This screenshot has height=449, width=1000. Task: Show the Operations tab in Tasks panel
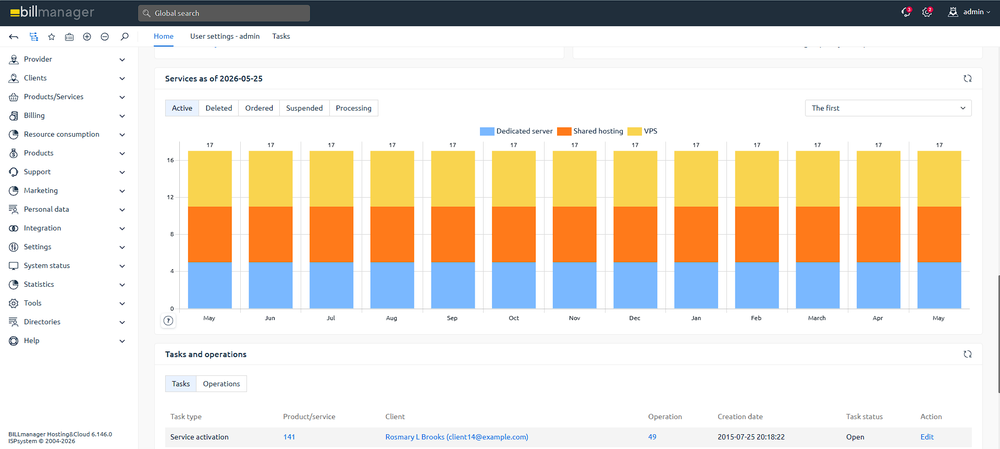click(221, 384)
